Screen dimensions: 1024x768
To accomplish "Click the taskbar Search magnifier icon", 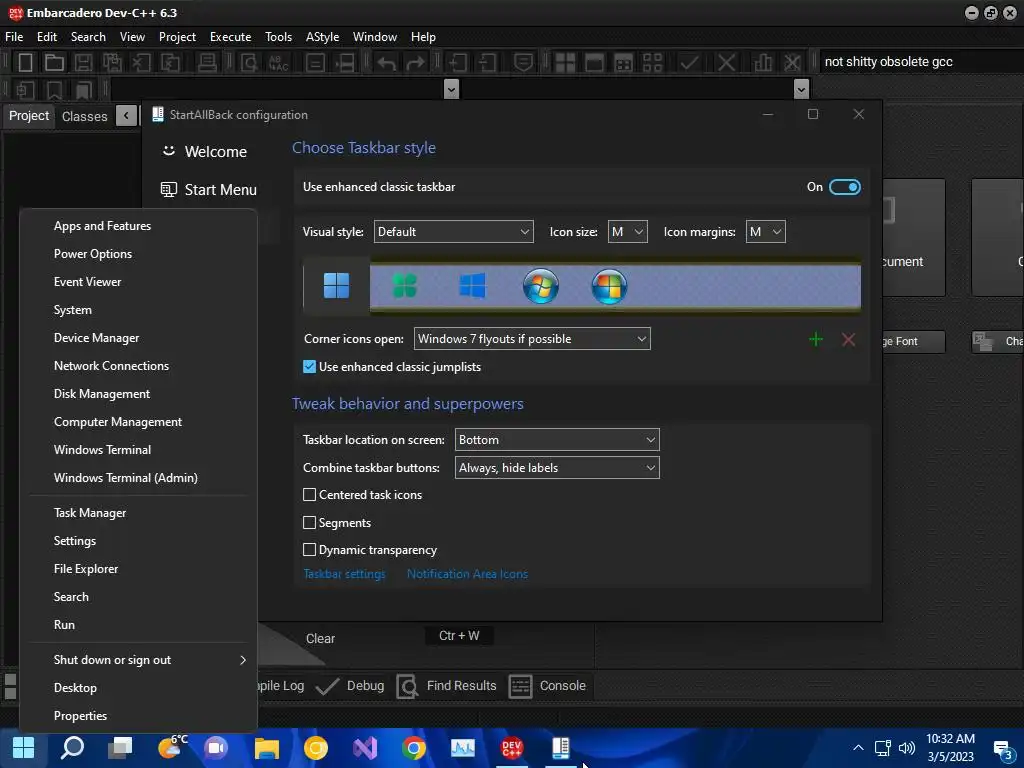I will point(72,748).
